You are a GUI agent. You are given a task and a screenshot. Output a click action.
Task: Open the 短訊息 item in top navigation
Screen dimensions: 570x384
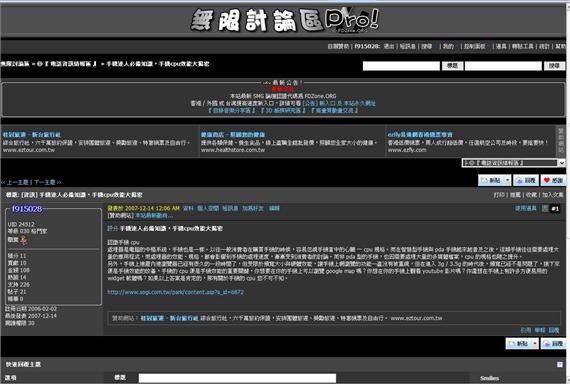[408, 46]
